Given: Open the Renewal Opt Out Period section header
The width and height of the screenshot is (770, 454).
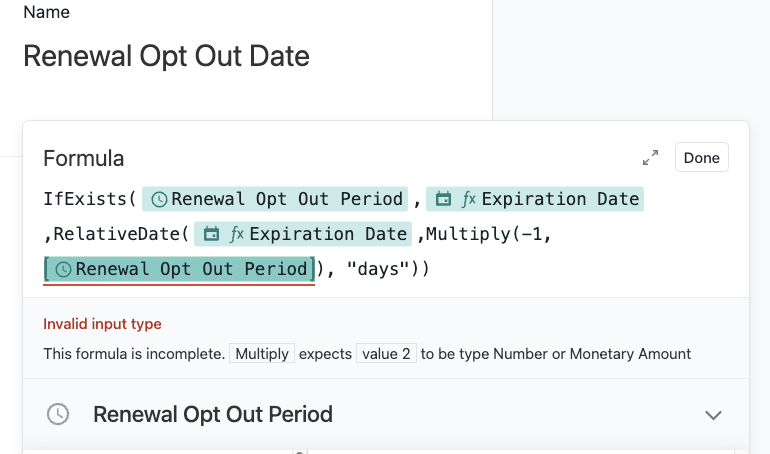Looking at the screenshot, I should click(386, 414).
